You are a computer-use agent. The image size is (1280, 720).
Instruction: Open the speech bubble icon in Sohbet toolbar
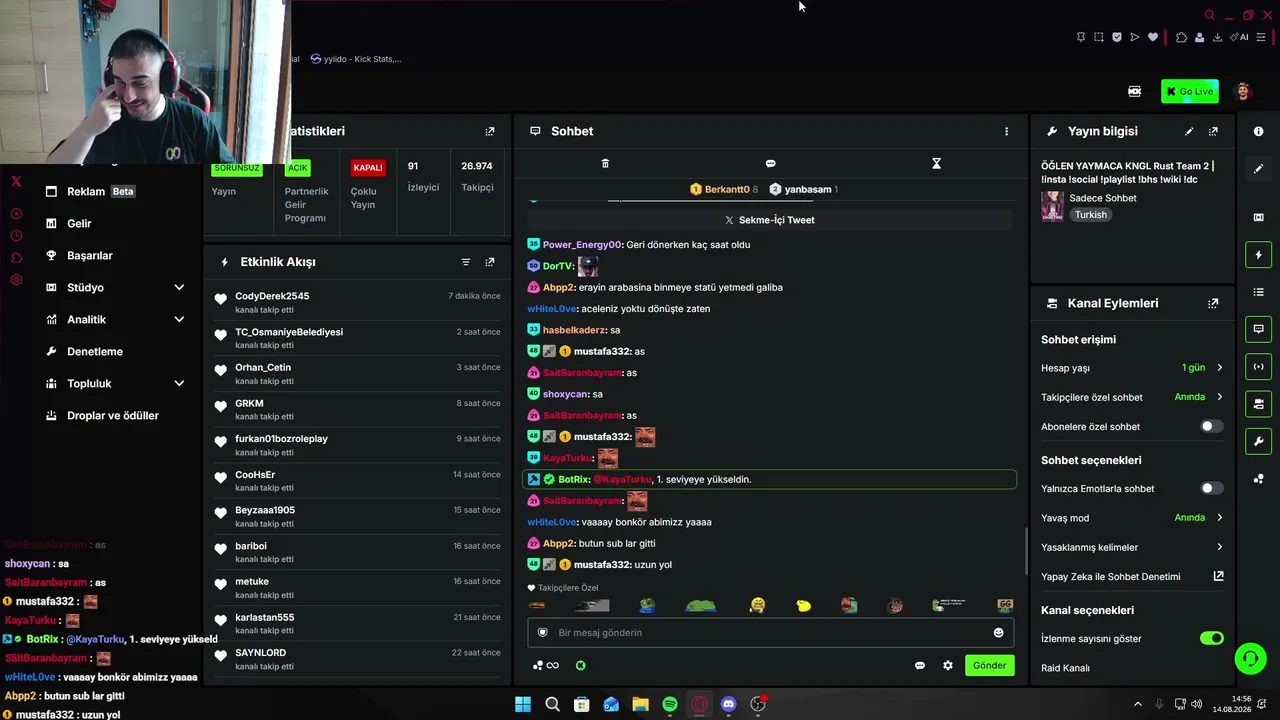(770, 163)
